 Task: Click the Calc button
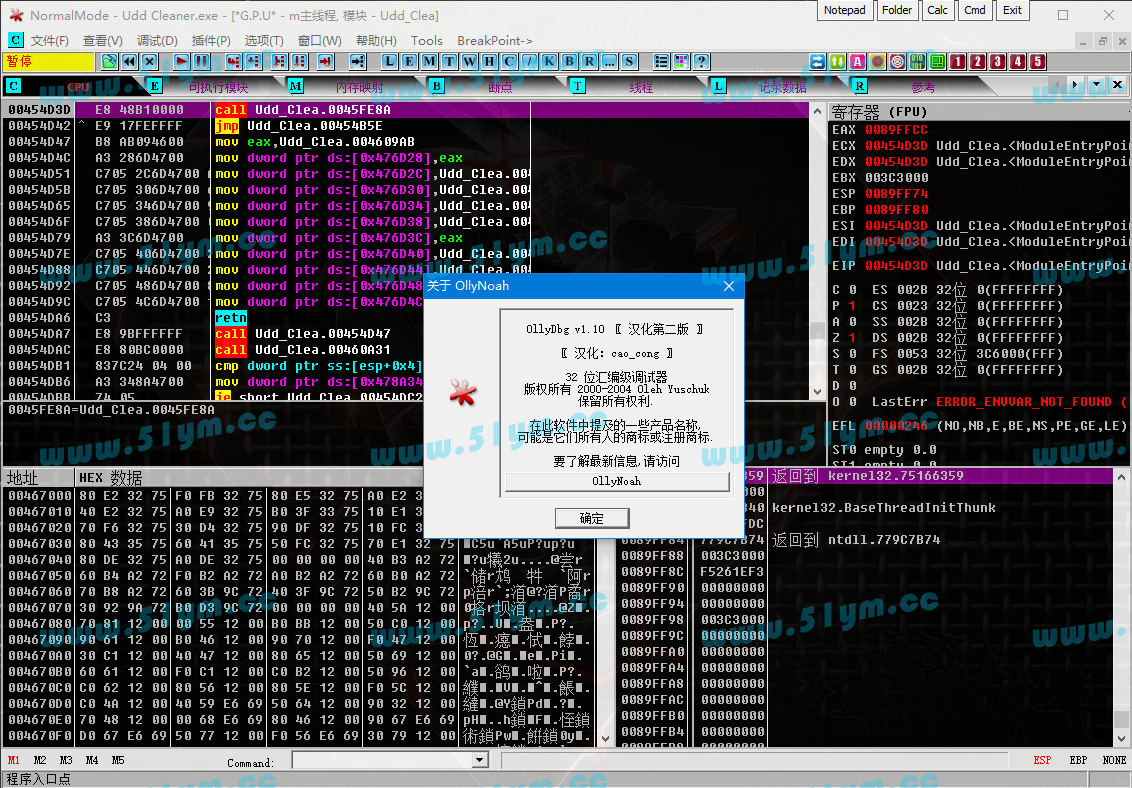pyautogui.click(x=938, y=10)
